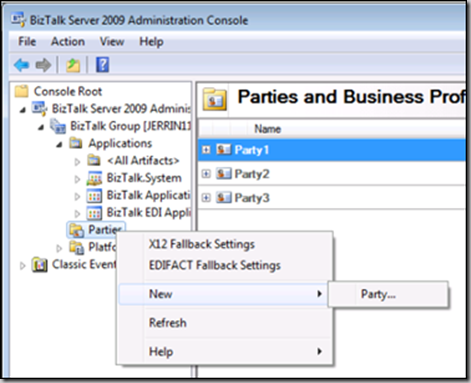Click the Classic Event Viewer icon
Viewport: 471px width, 383px height.
[x=39, y=265]
